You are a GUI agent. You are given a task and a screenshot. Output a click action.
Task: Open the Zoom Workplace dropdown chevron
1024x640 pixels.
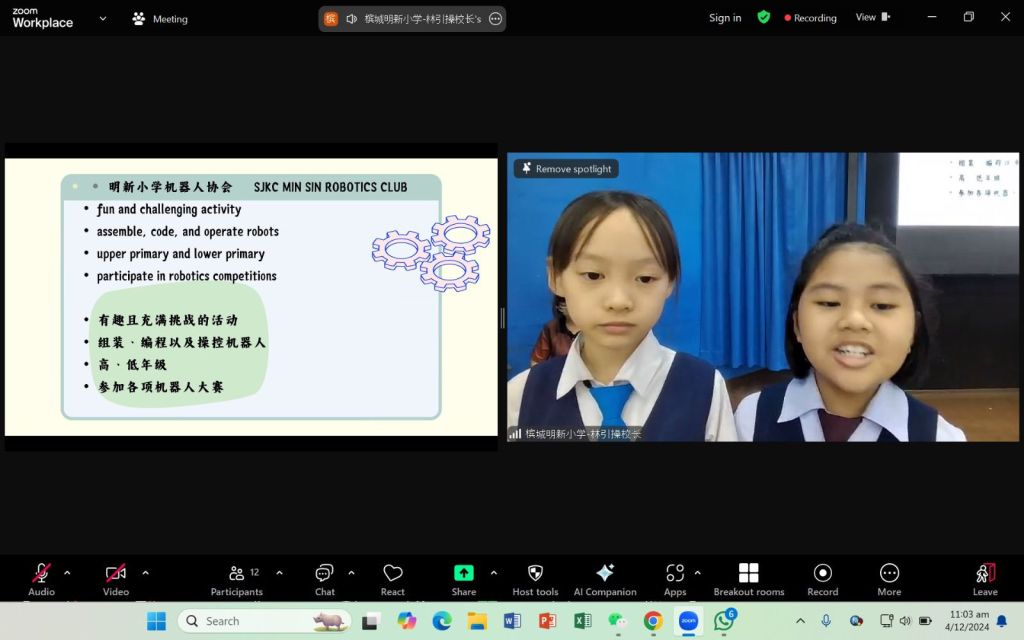click(x=102, y=18)
